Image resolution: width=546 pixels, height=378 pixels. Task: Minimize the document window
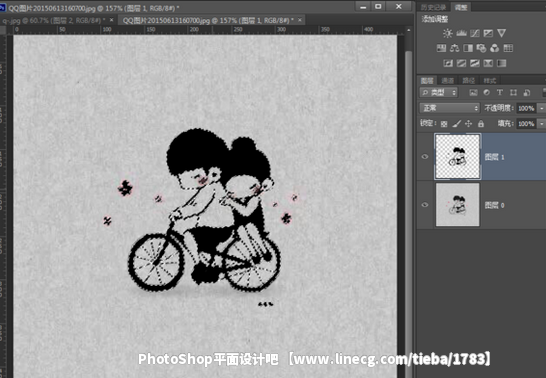click(363, 7)
